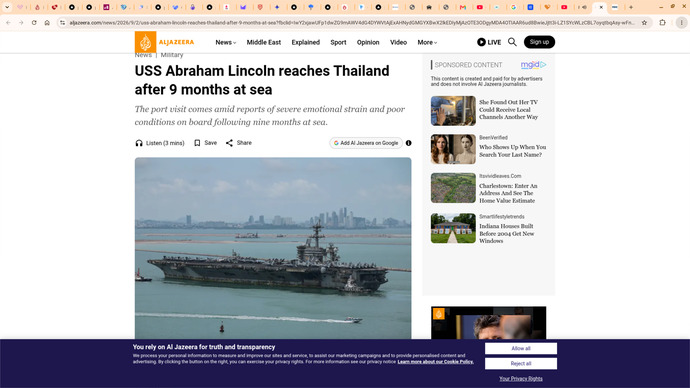Open the Video section

coord(398,42)
